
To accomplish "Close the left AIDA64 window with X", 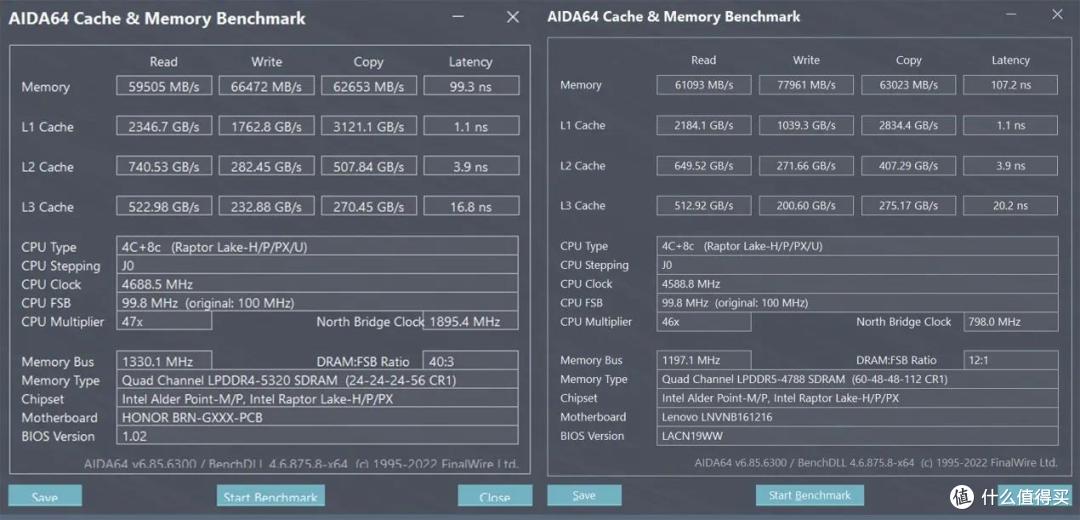I will (x=512, y=18).
